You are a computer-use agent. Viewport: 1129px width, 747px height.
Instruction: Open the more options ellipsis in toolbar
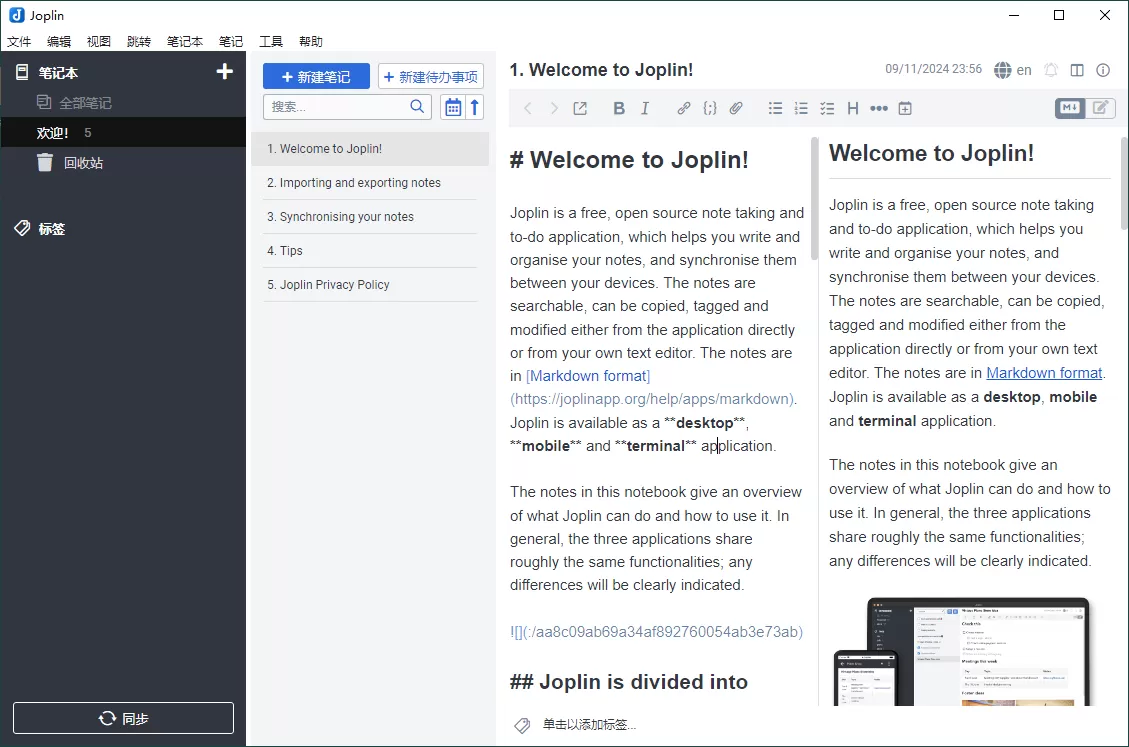click(x=877, y=107)
